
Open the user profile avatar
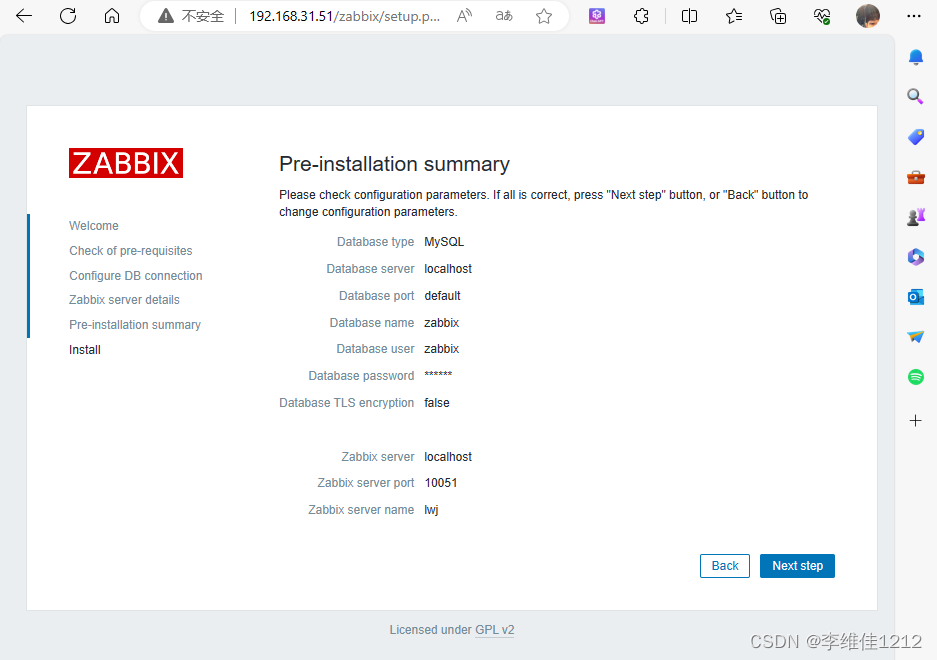pyautogui.click(x=868, y=16)
